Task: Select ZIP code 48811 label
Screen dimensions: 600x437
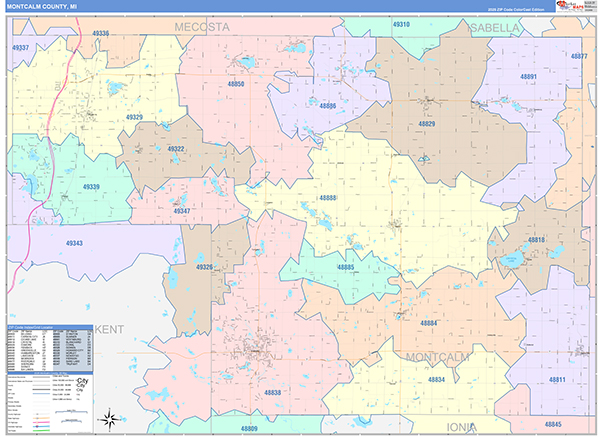Action: (557, 380)
